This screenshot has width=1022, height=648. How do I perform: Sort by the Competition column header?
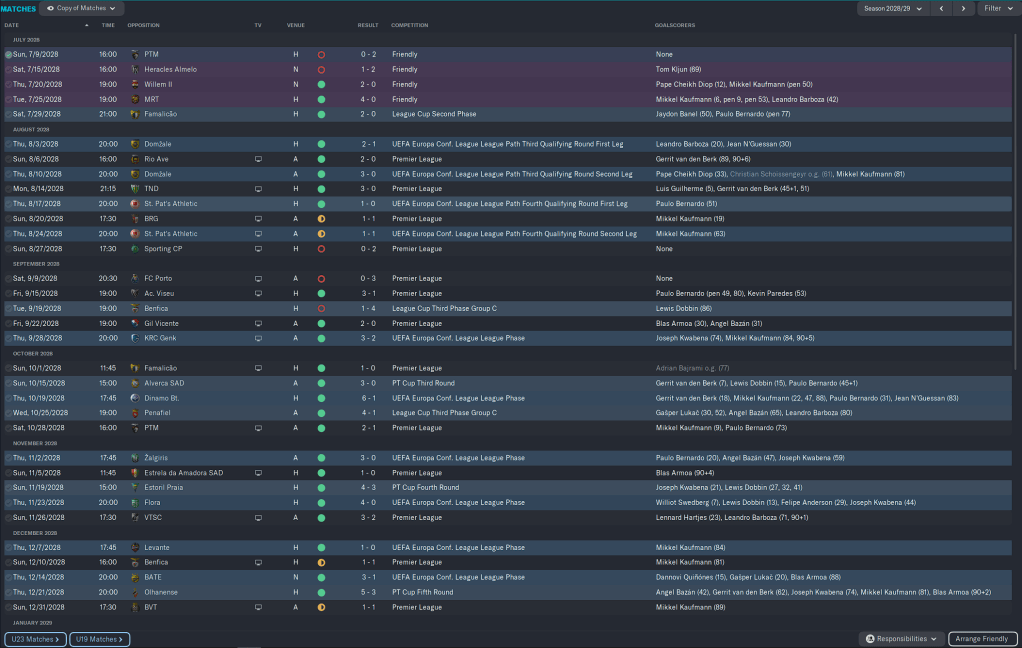[411, 25]
